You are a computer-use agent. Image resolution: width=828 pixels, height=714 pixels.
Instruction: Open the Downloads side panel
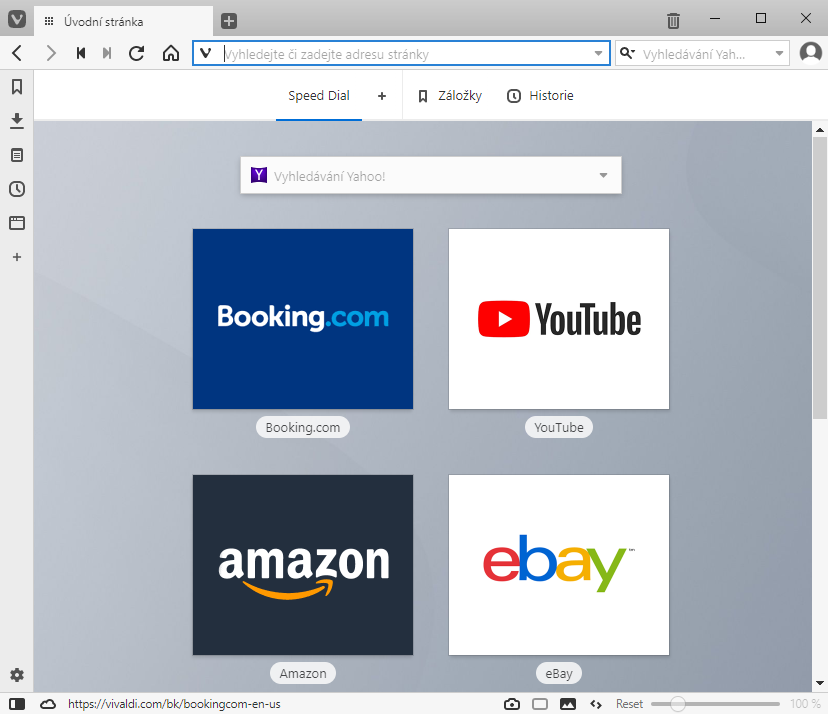coord(17,121)
